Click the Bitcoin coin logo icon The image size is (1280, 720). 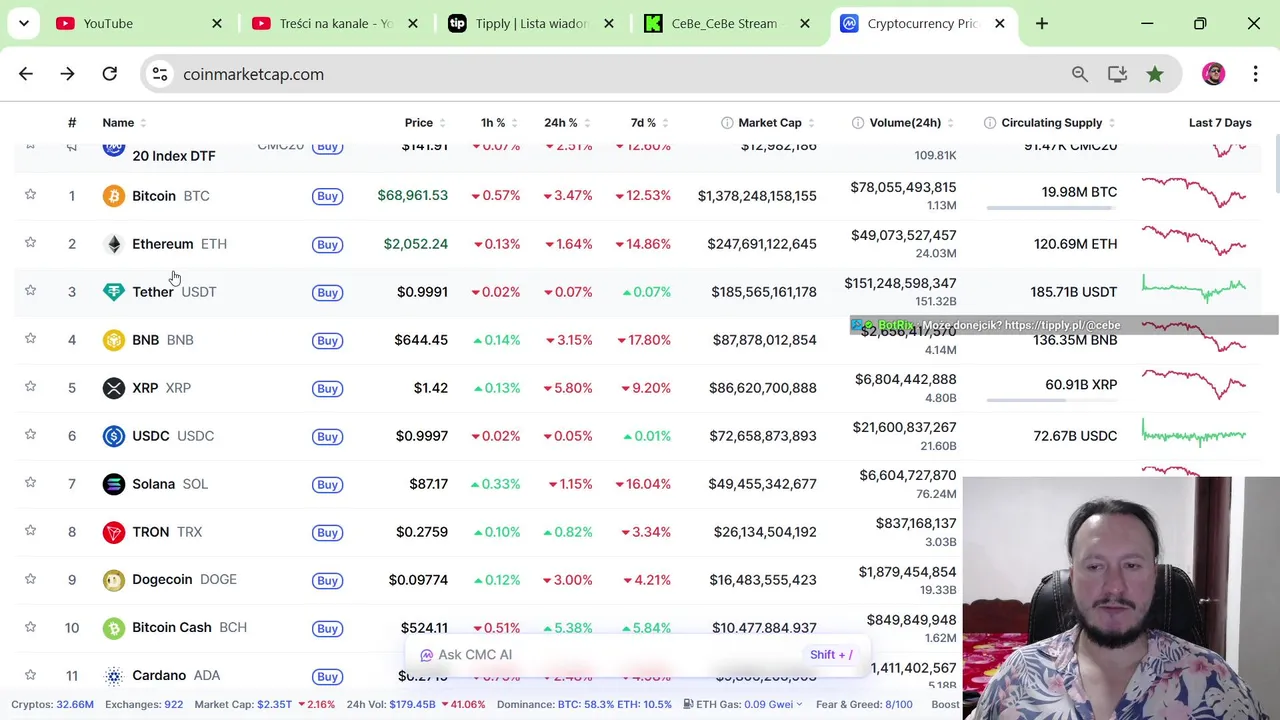(x=114, y=196)
